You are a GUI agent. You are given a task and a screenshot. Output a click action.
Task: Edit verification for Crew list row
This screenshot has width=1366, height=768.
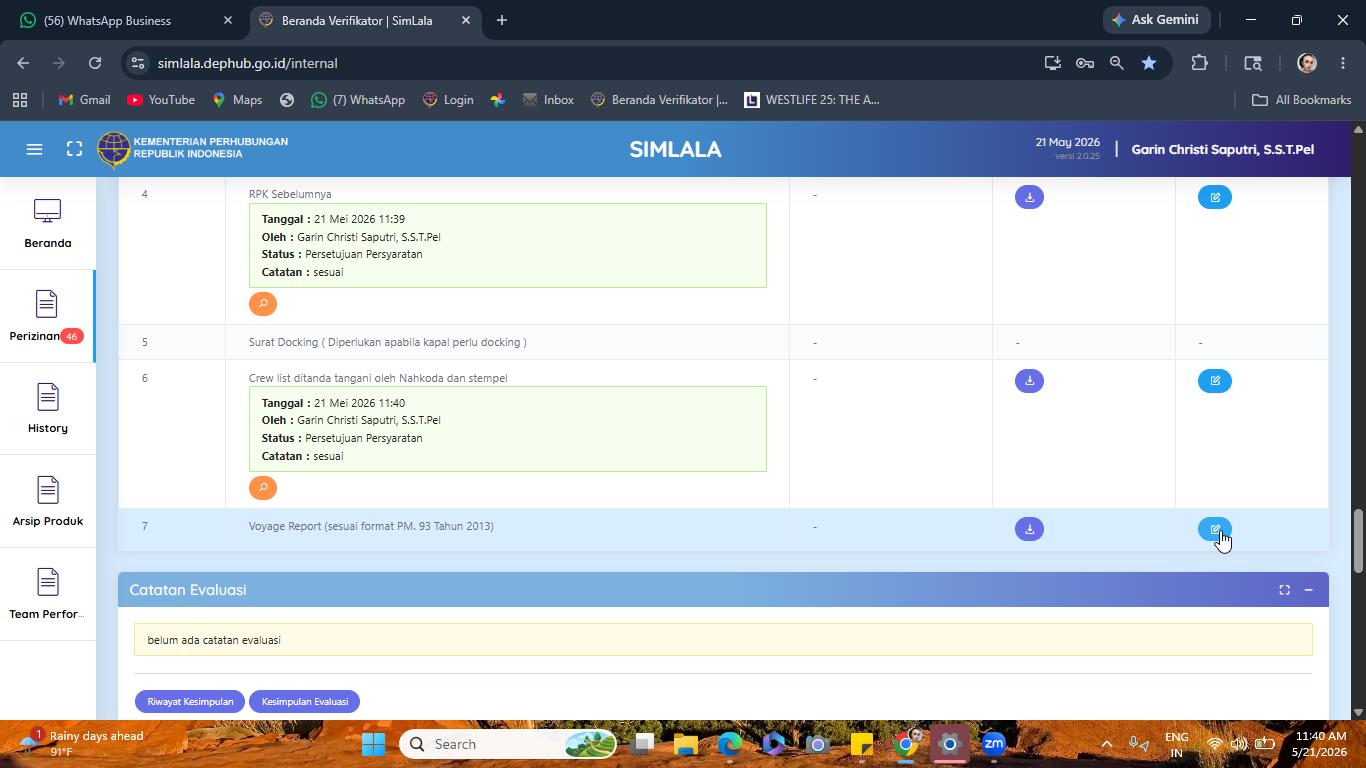click(1215, 381)
